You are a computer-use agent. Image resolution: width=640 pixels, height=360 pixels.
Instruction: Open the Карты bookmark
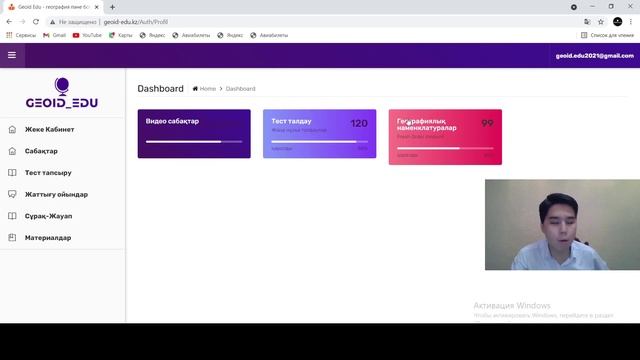(120, 36)
